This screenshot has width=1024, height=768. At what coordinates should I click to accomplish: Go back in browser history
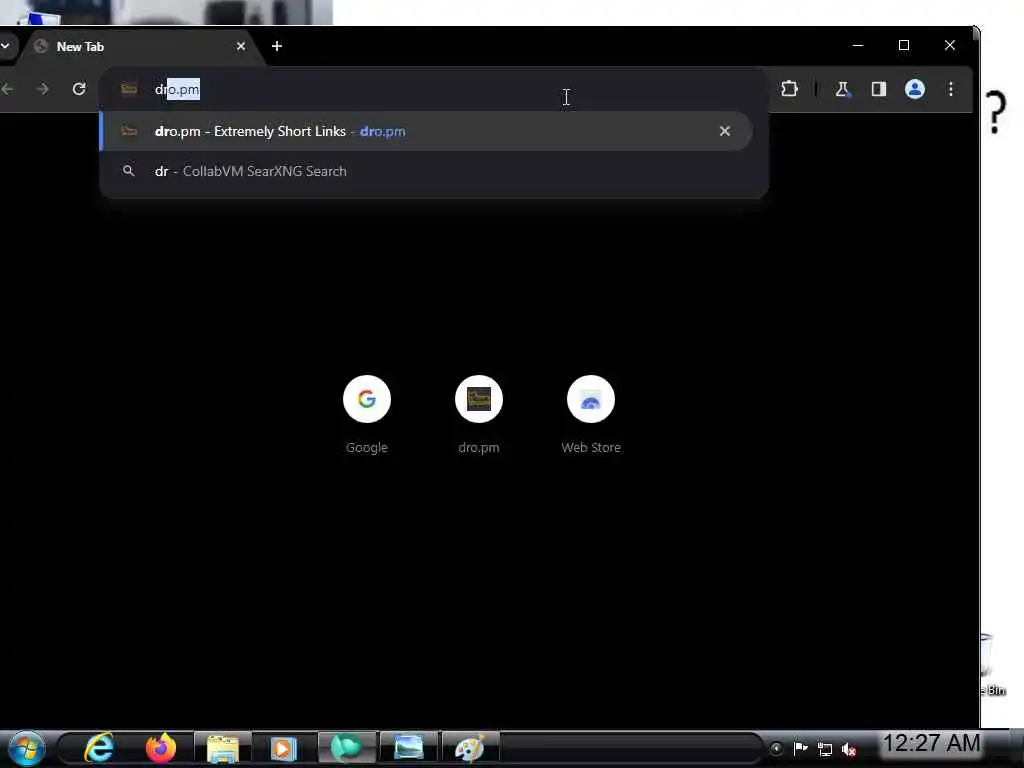pos(7,89)
